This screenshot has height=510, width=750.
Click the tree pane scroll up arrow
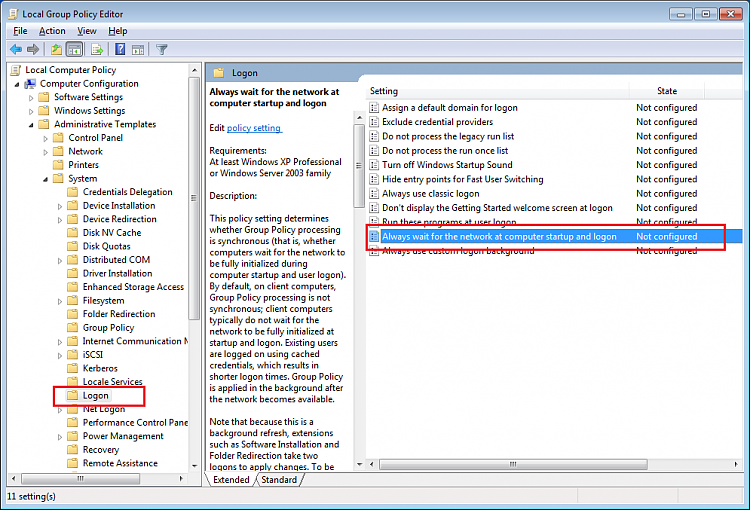click(x=194, y=70)
